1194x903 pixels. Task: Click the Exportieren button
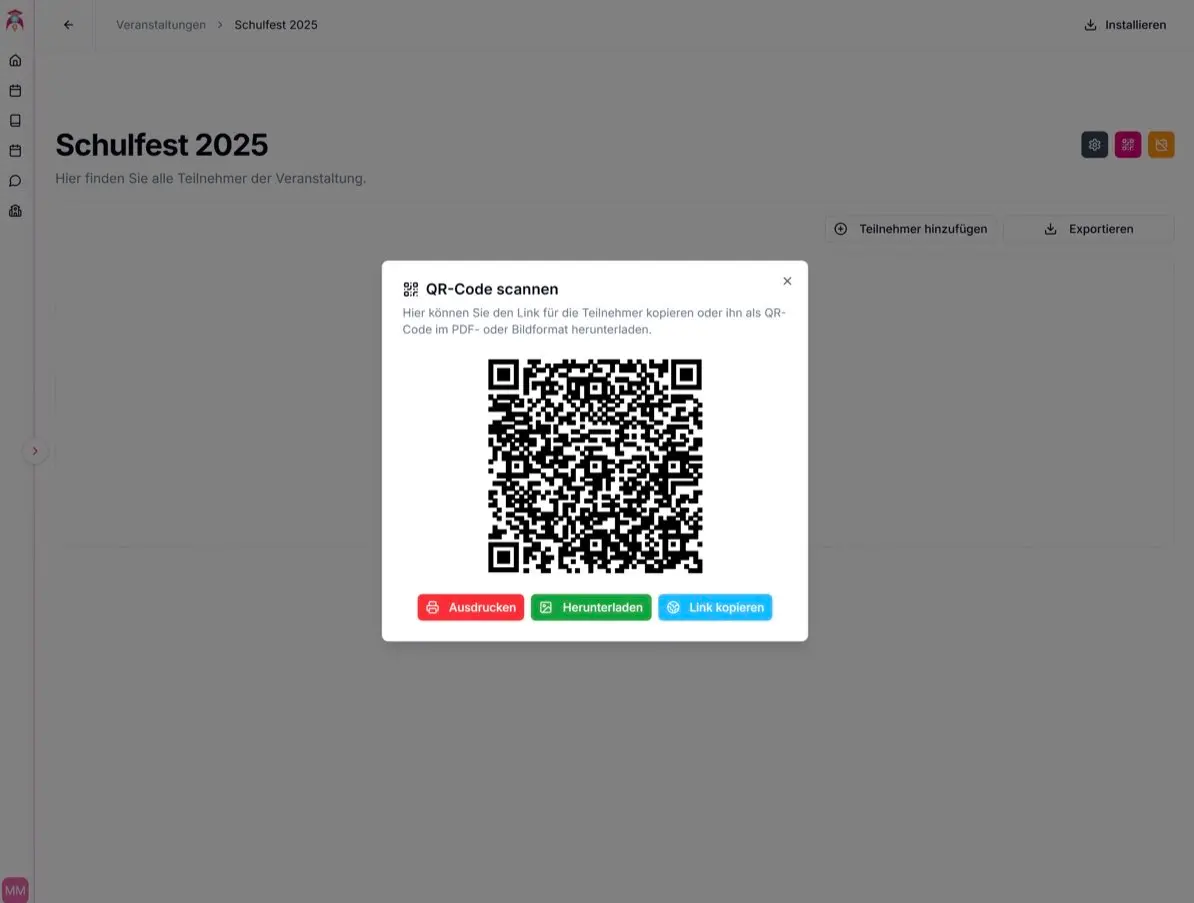tap(1089, 229)
